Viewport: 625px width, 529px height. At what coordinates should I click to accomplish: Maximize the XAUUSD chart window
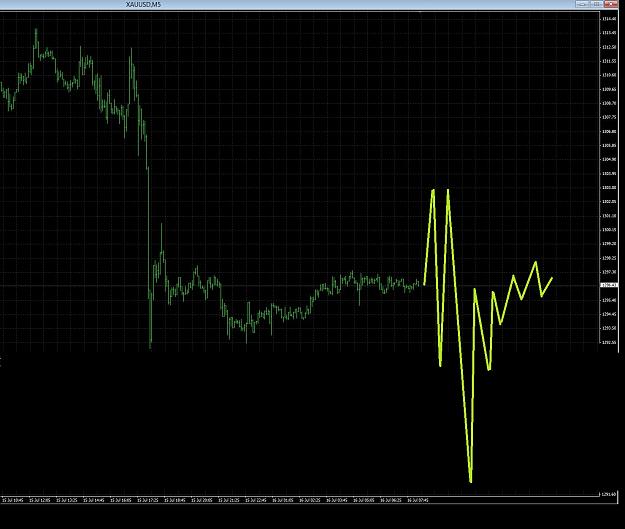[597, 4]
